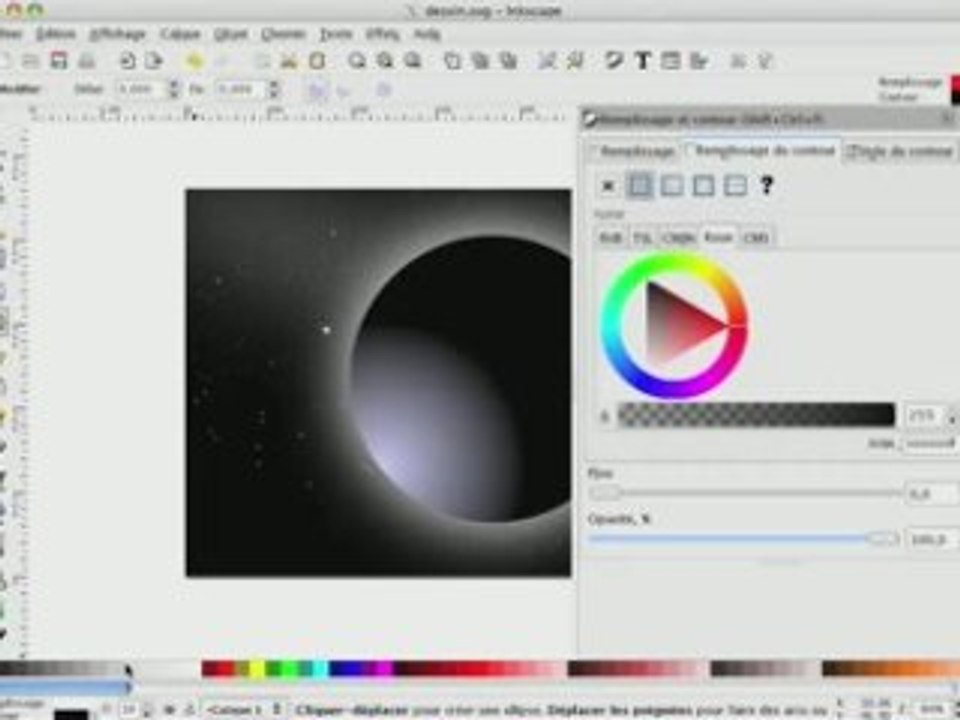Click the Fin angle spinner arrows

[x=272, y=89]
